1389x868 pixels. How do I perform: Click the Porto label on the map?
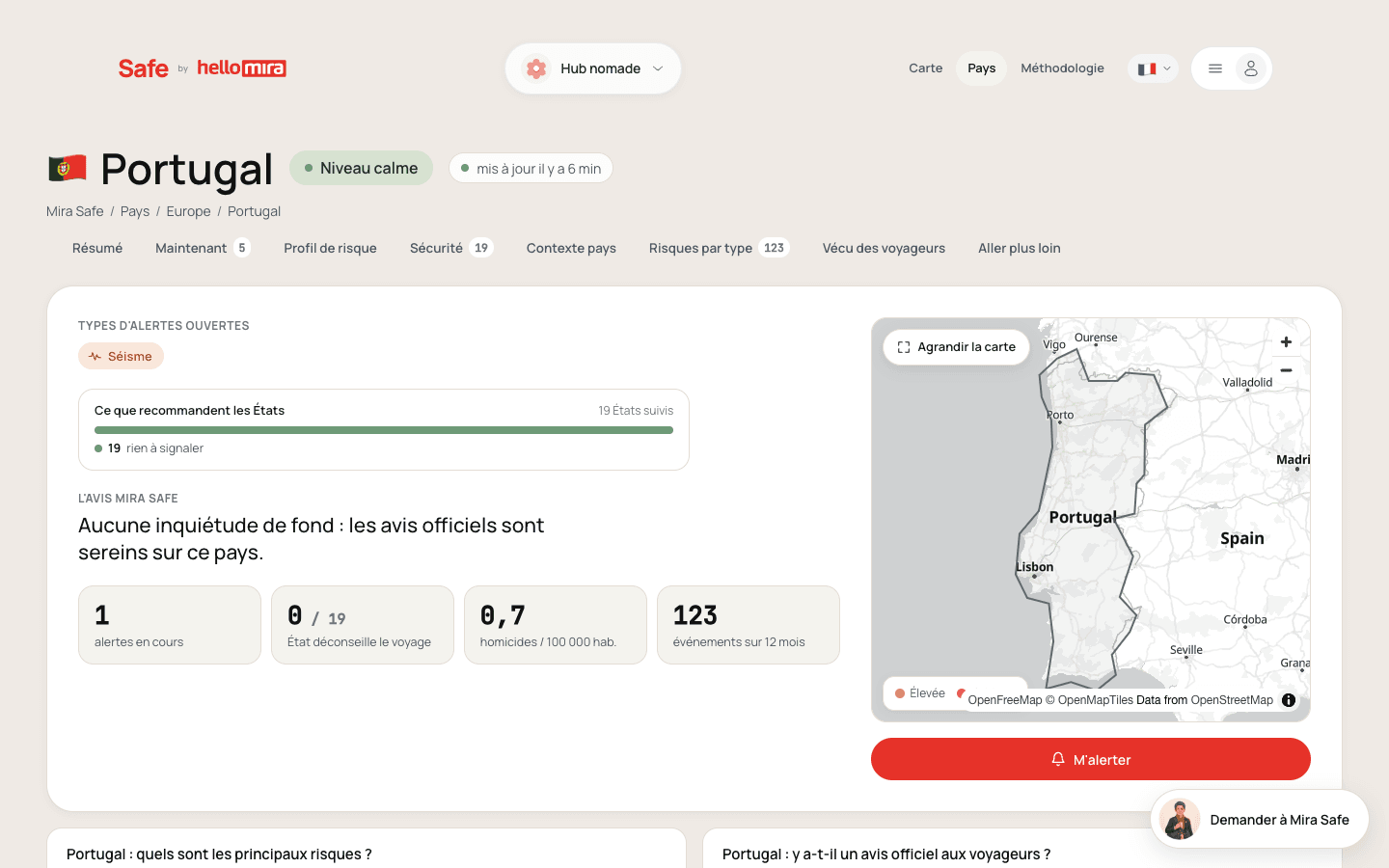[x=1060, y=415]
